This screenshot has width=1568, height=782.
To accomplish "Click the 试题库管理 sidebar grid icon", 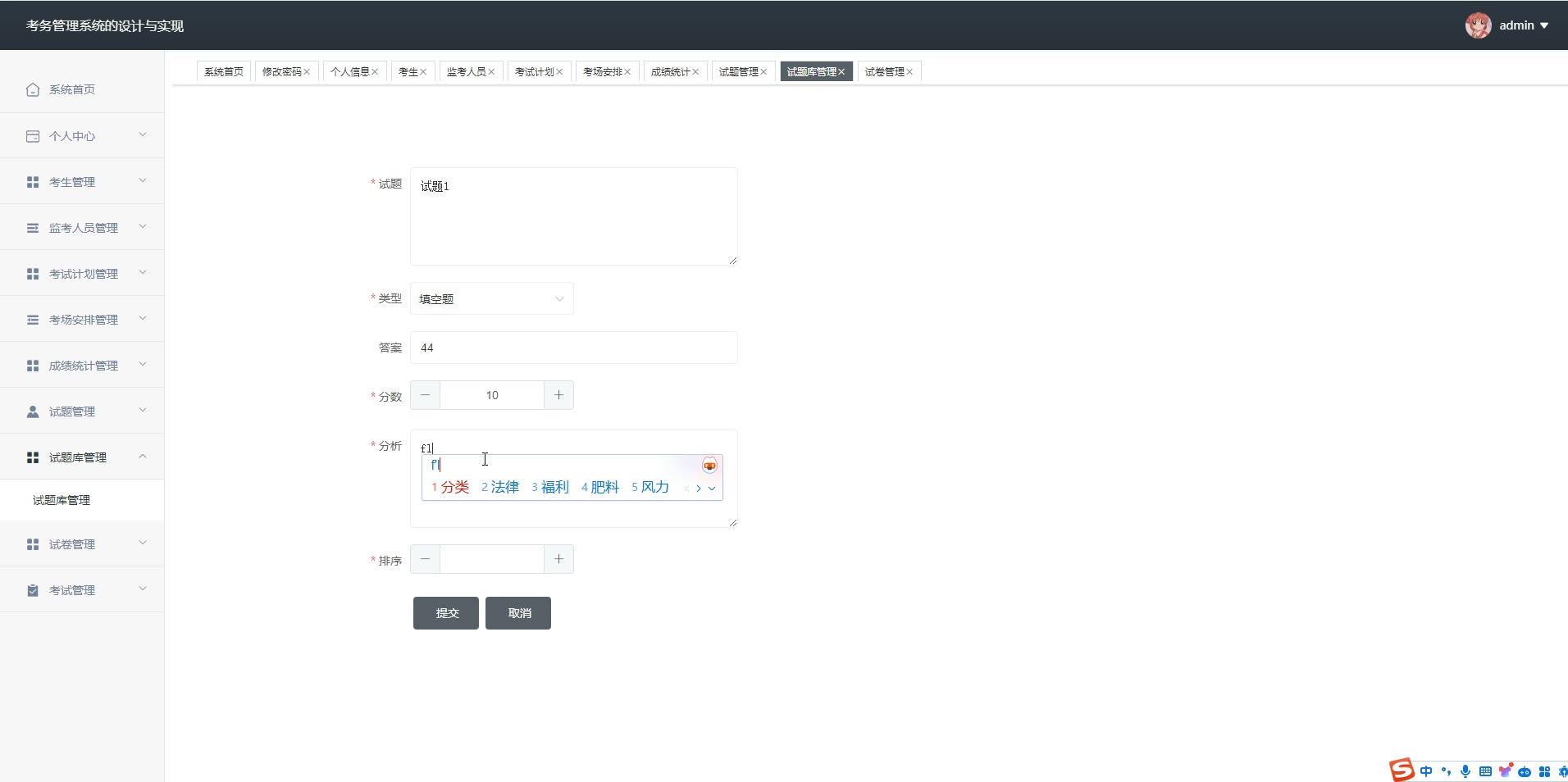I will (x=33, y=457).
